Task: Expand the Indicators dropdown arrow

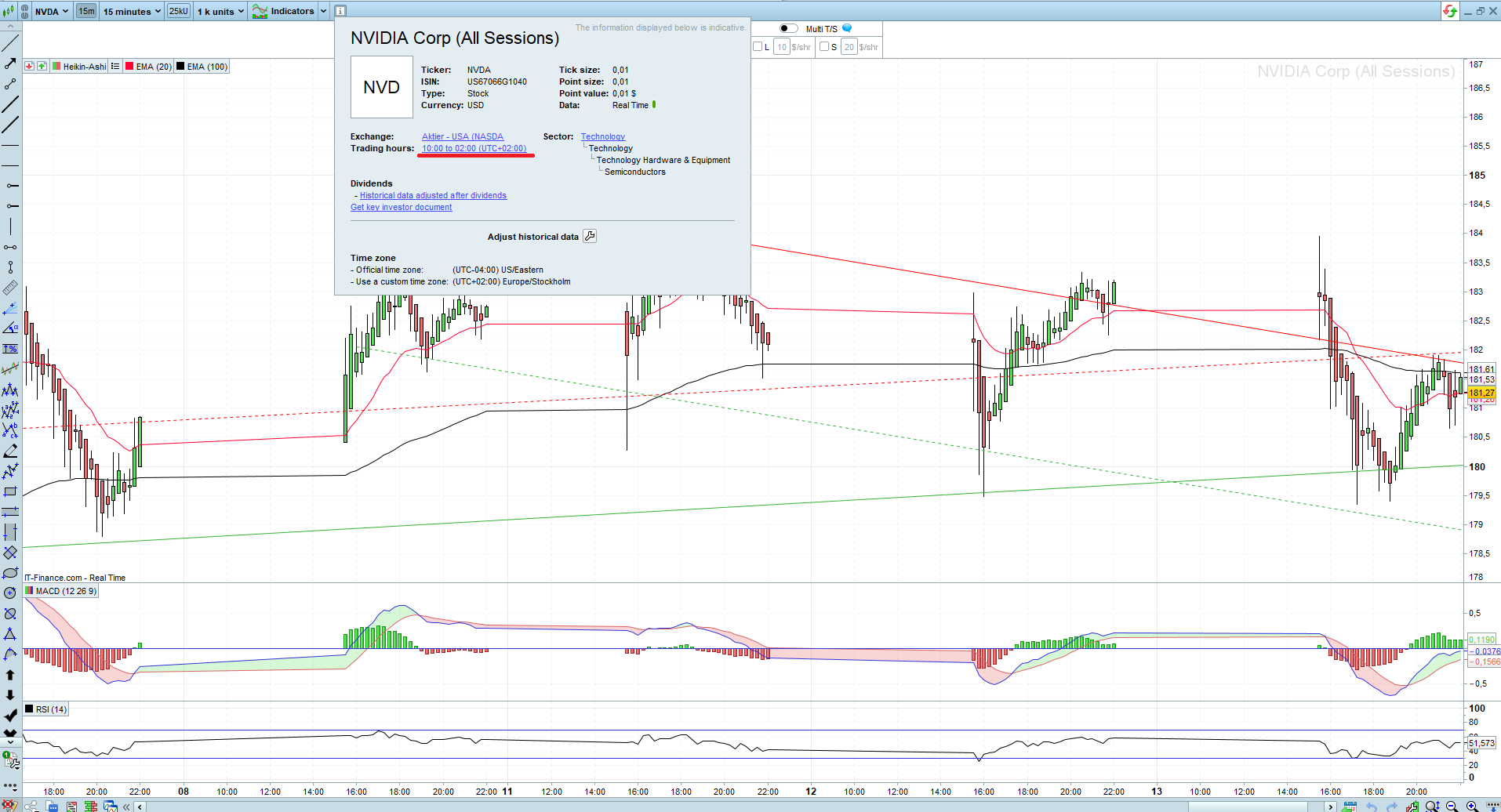Action: (323, 11)
